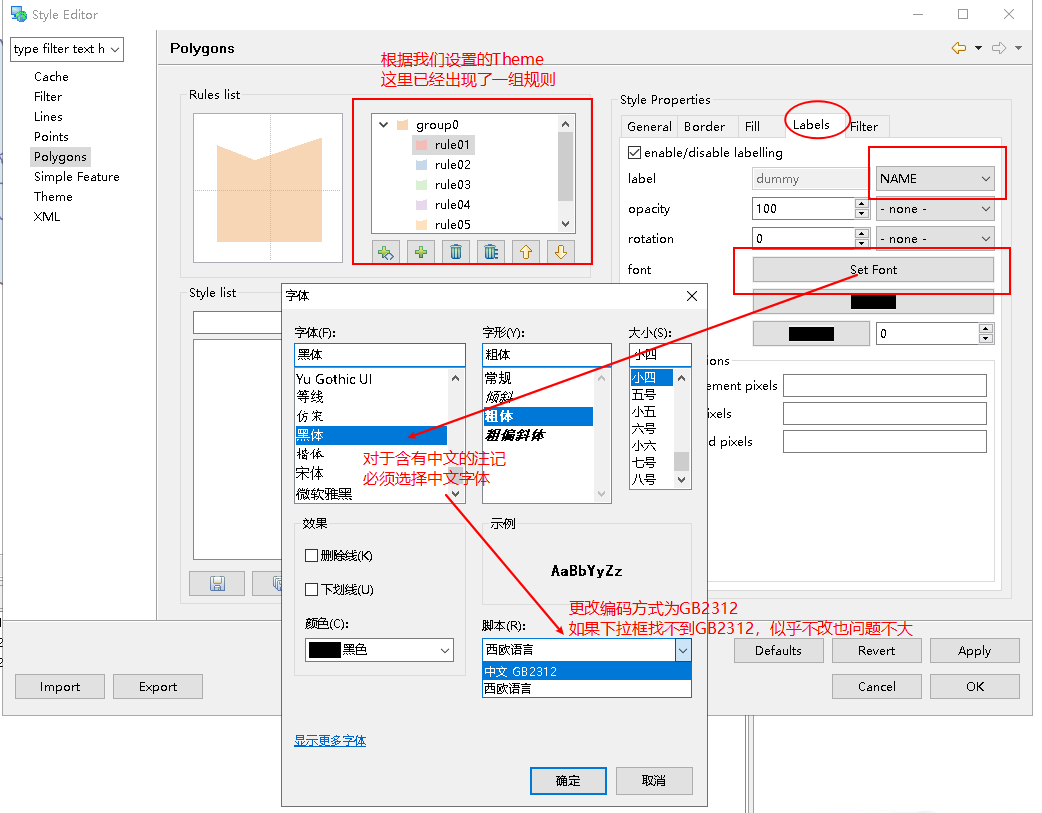This screenshot has width=1042, height=813.
Task: Open the forward history dropdown arrow
Action: click(1019, 48)
